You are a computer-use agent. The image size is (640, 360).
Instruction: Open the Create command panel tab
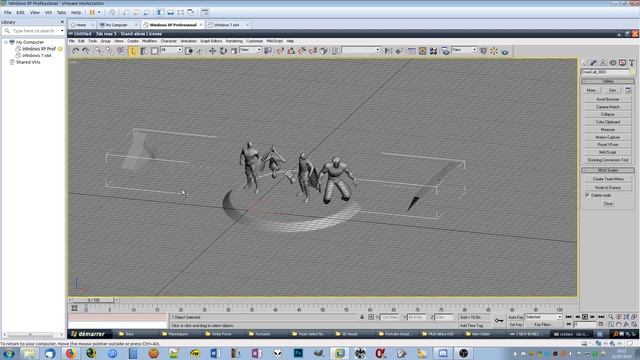[584, 62]
